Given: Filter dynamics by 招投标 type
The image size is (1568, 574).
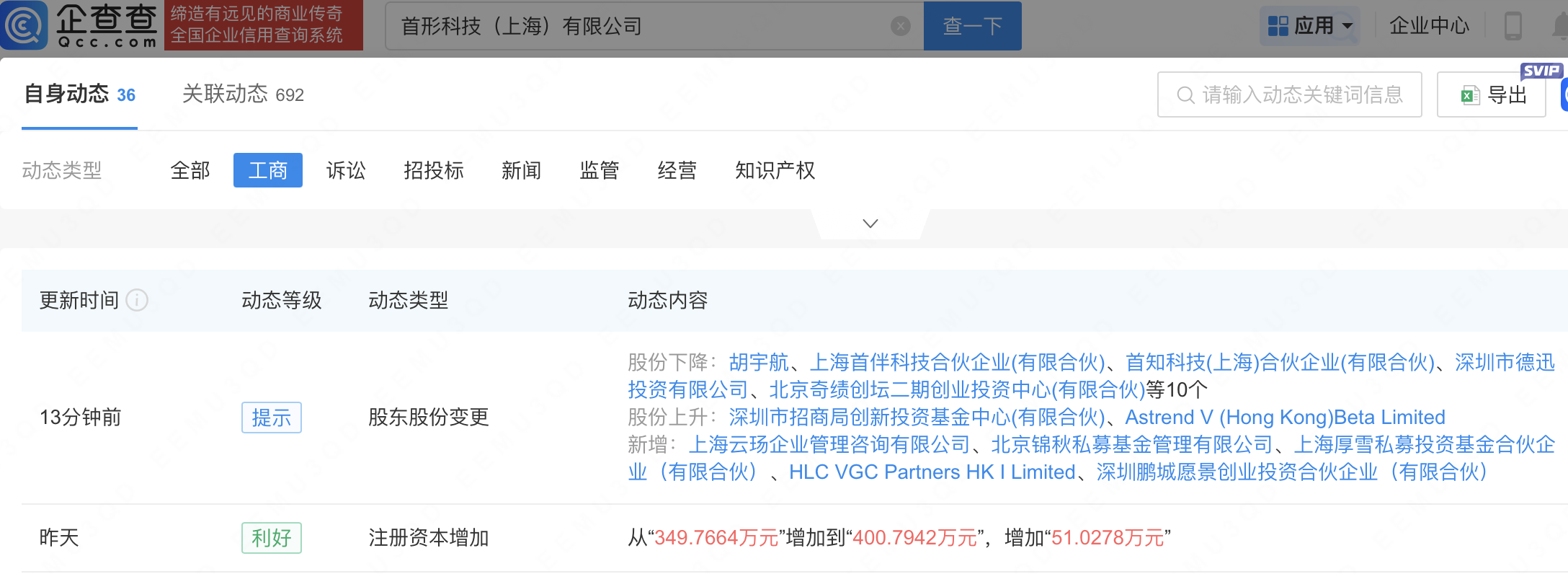Looking at the screenshot, I should tap(434, 171).
